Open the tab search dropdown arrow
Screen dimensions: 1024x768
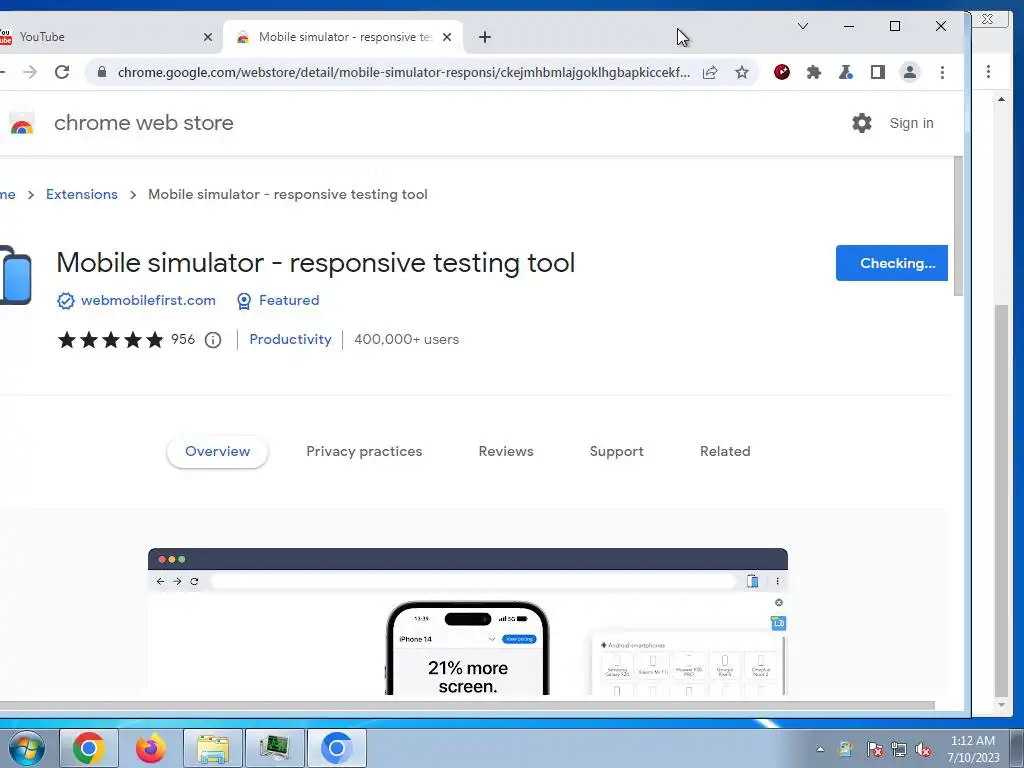(x=803, y=26)
